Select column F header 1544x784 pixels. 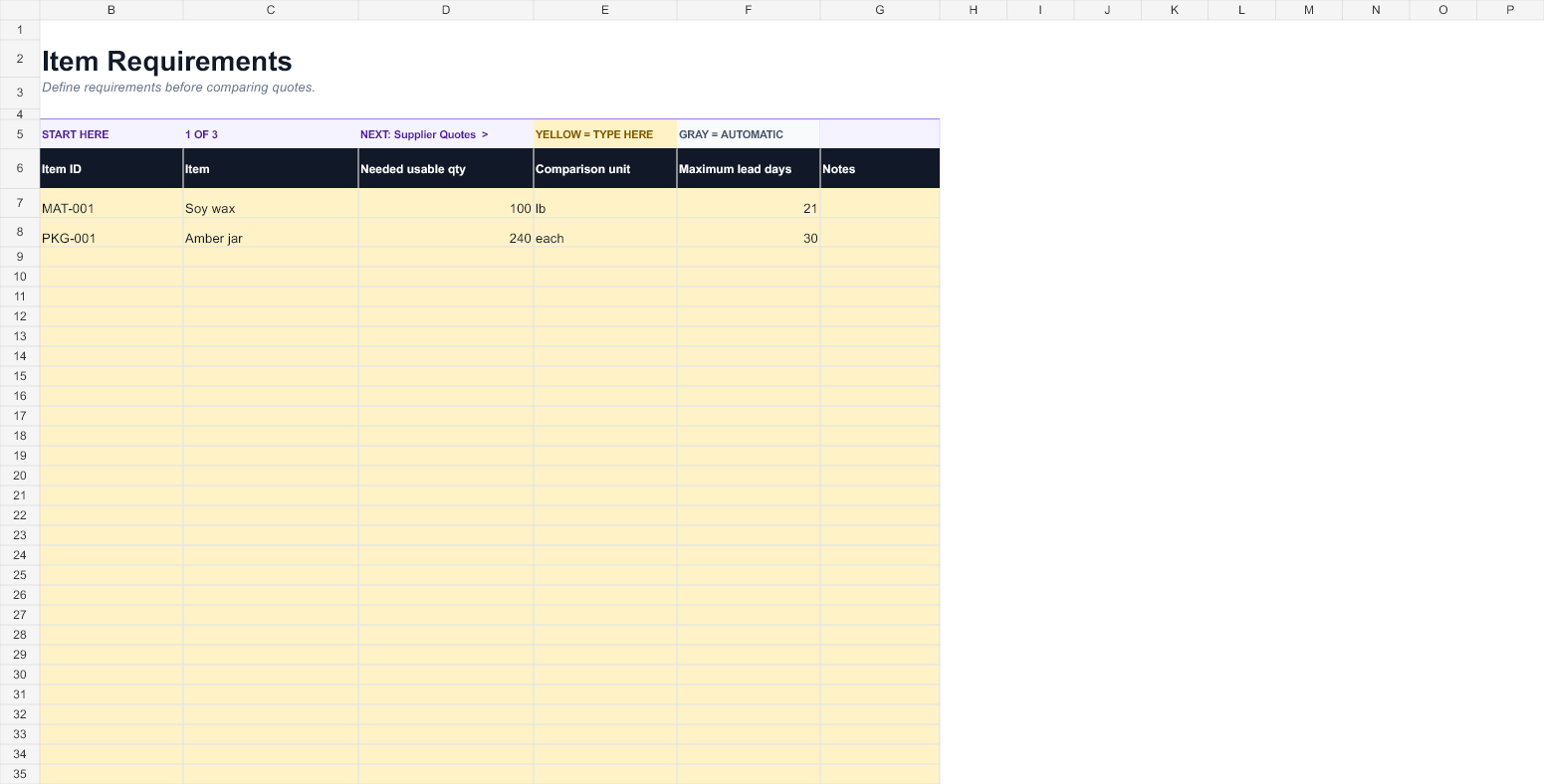coord(749,10)
